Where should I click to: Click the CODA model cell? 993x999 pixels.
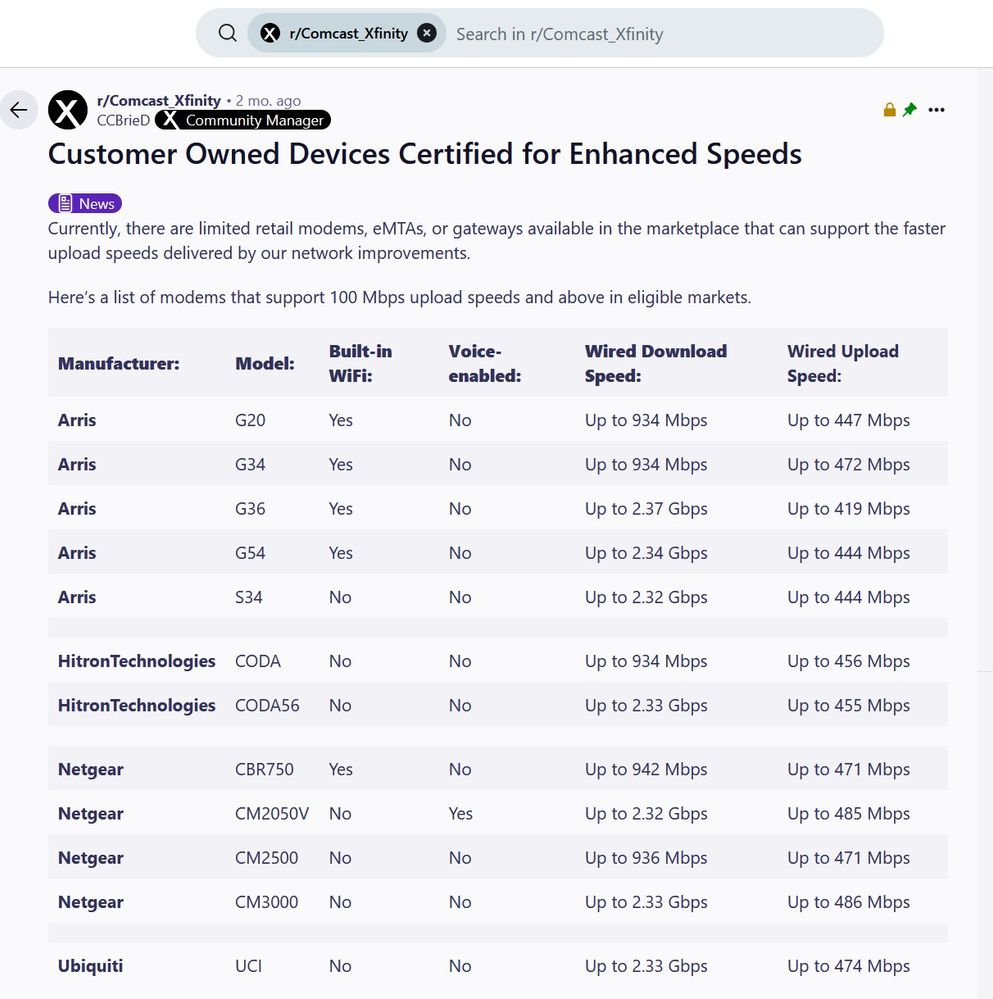point(258,661)
